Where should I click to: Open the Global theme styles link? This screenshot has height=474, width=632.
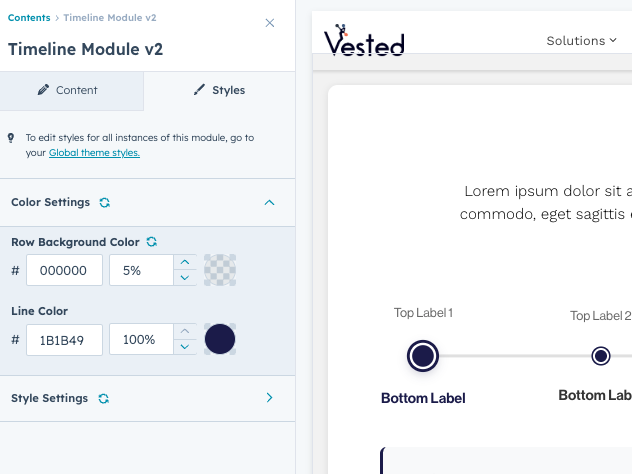click(x=94, y=153)
